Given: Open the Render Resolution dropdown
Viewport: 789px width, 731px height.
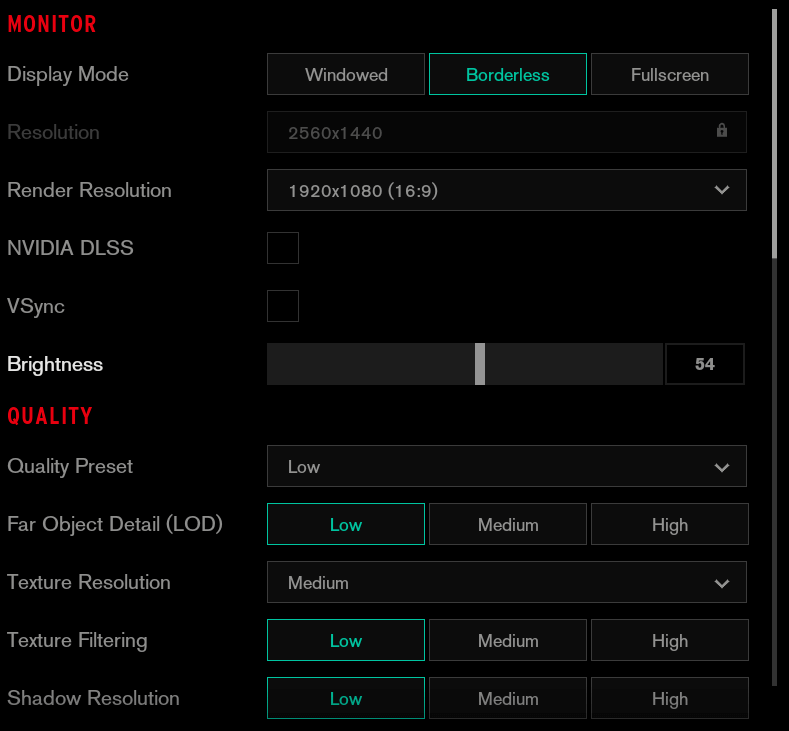Looking at the screenshot, I should point(507,190).
